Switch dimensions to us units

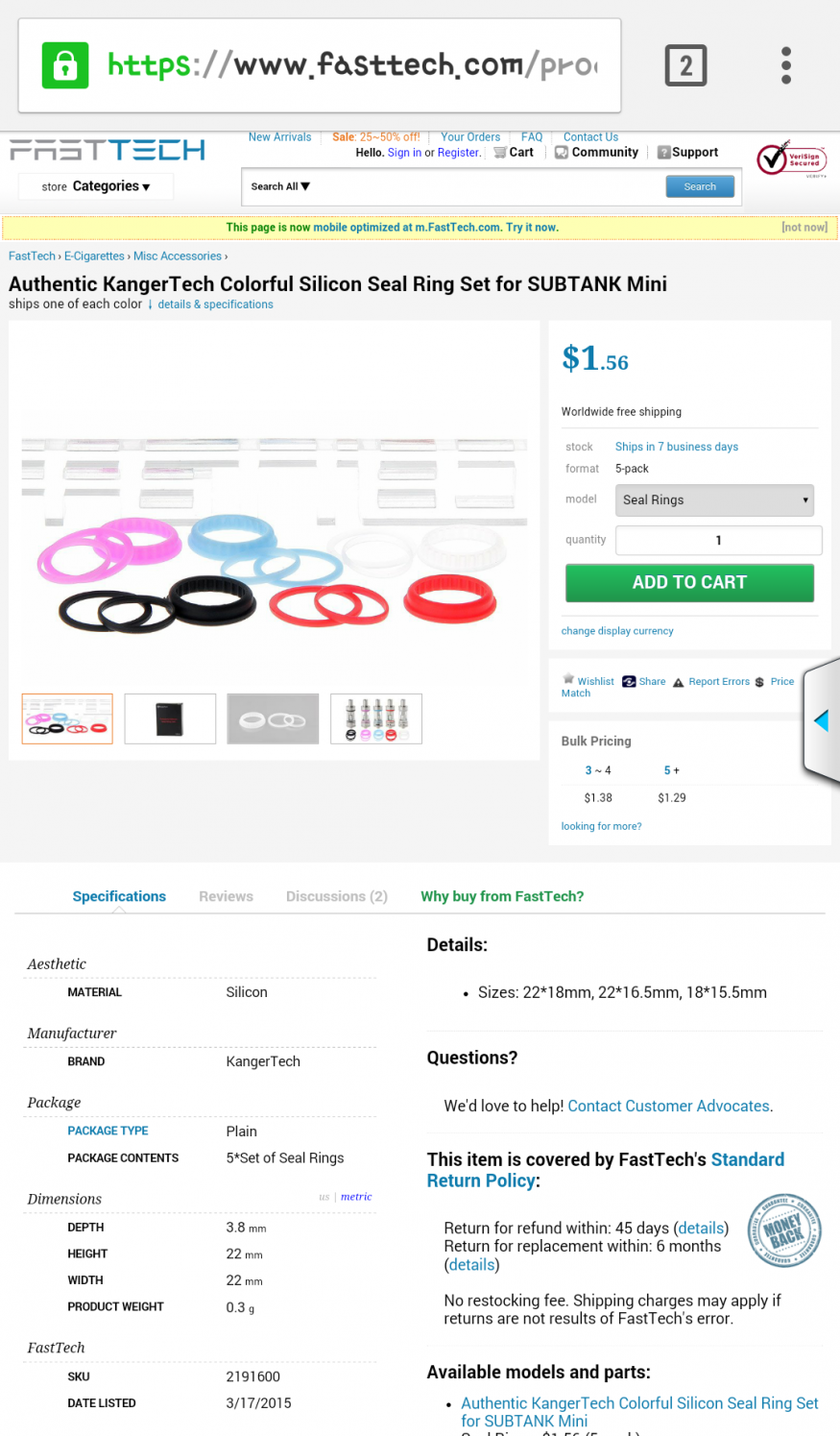point(324,1197)
